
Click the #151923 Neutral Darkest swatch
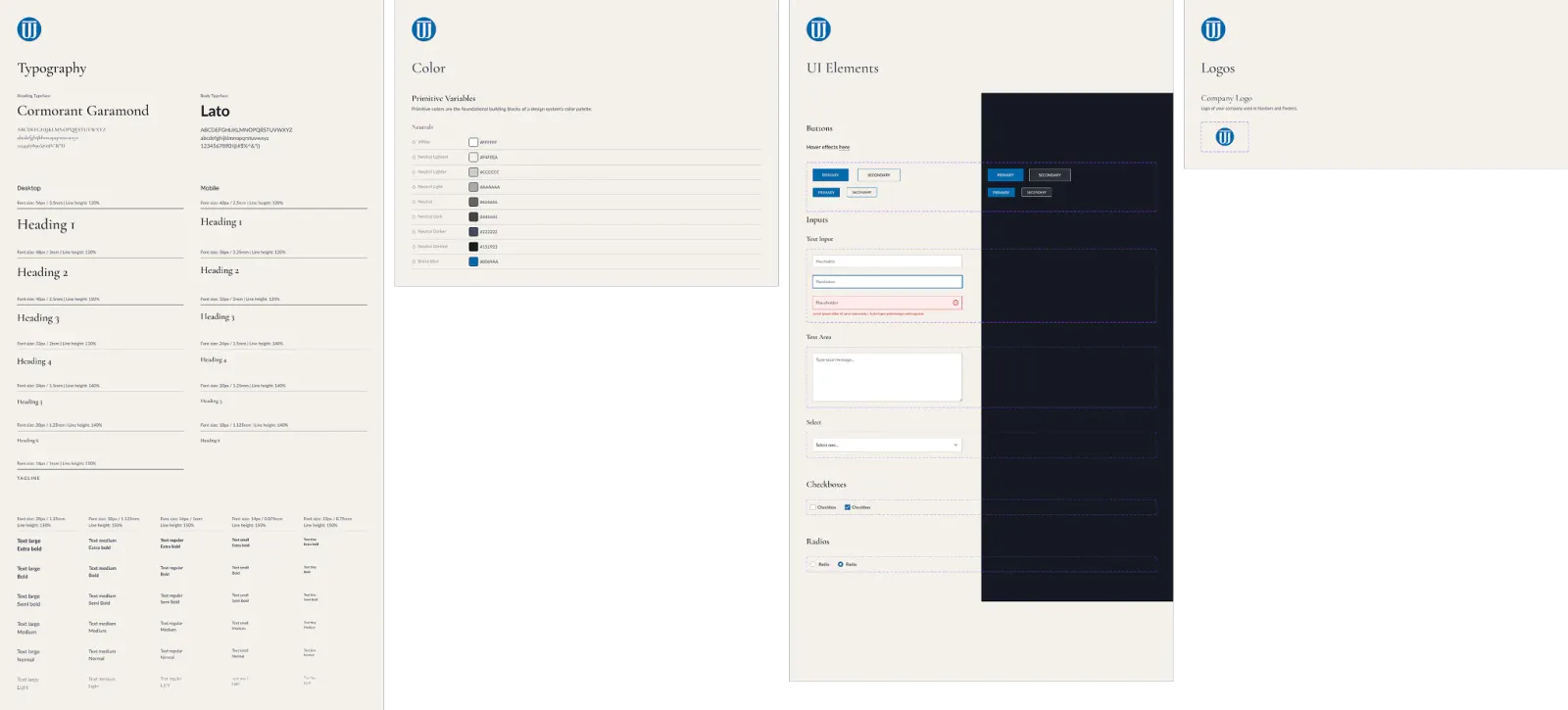click(473, 247)
